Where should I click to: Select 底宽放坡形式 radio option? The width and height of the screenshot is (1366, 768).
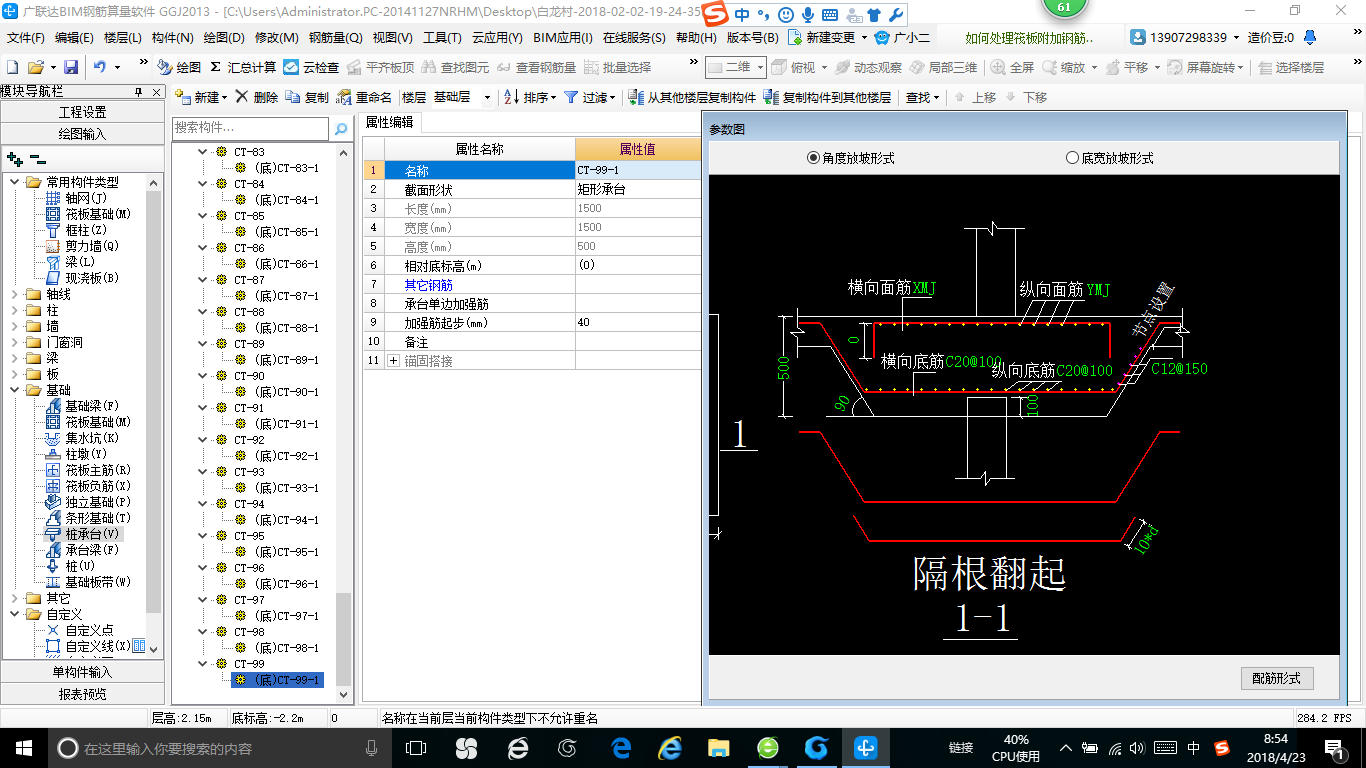tap(1110, 158)
